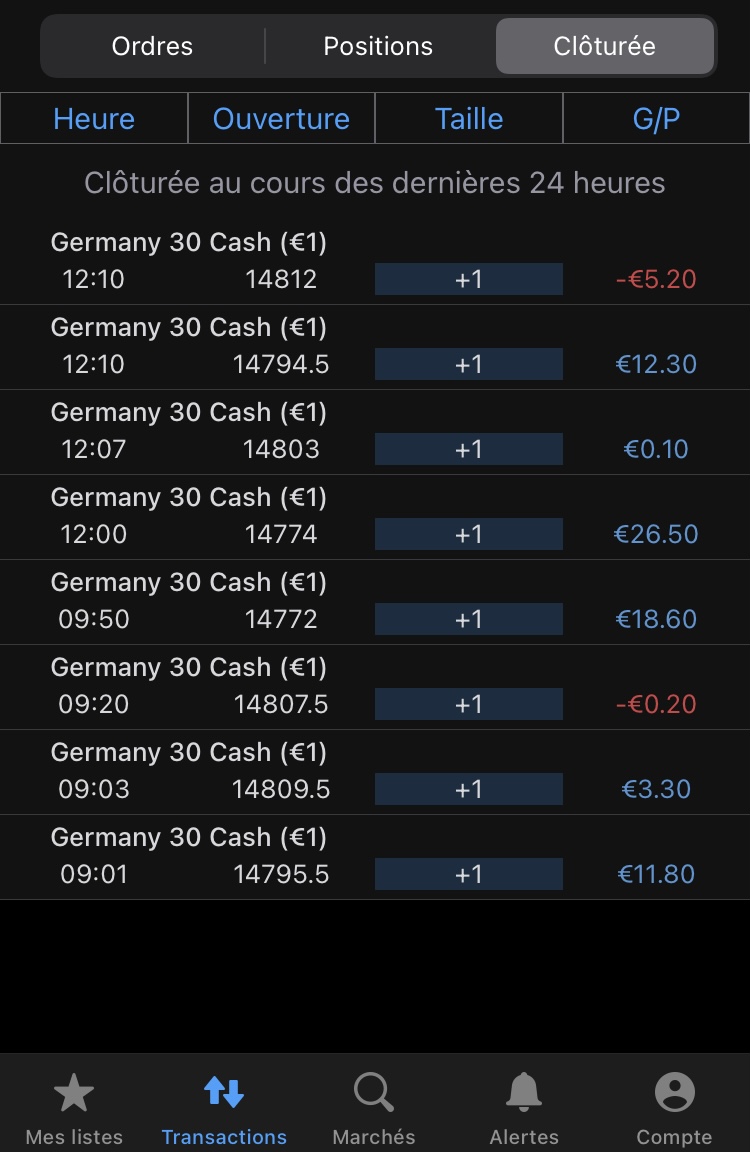Open Compte profile icon
Viewport: 750px width, 1152px height.
point(674,1093)
